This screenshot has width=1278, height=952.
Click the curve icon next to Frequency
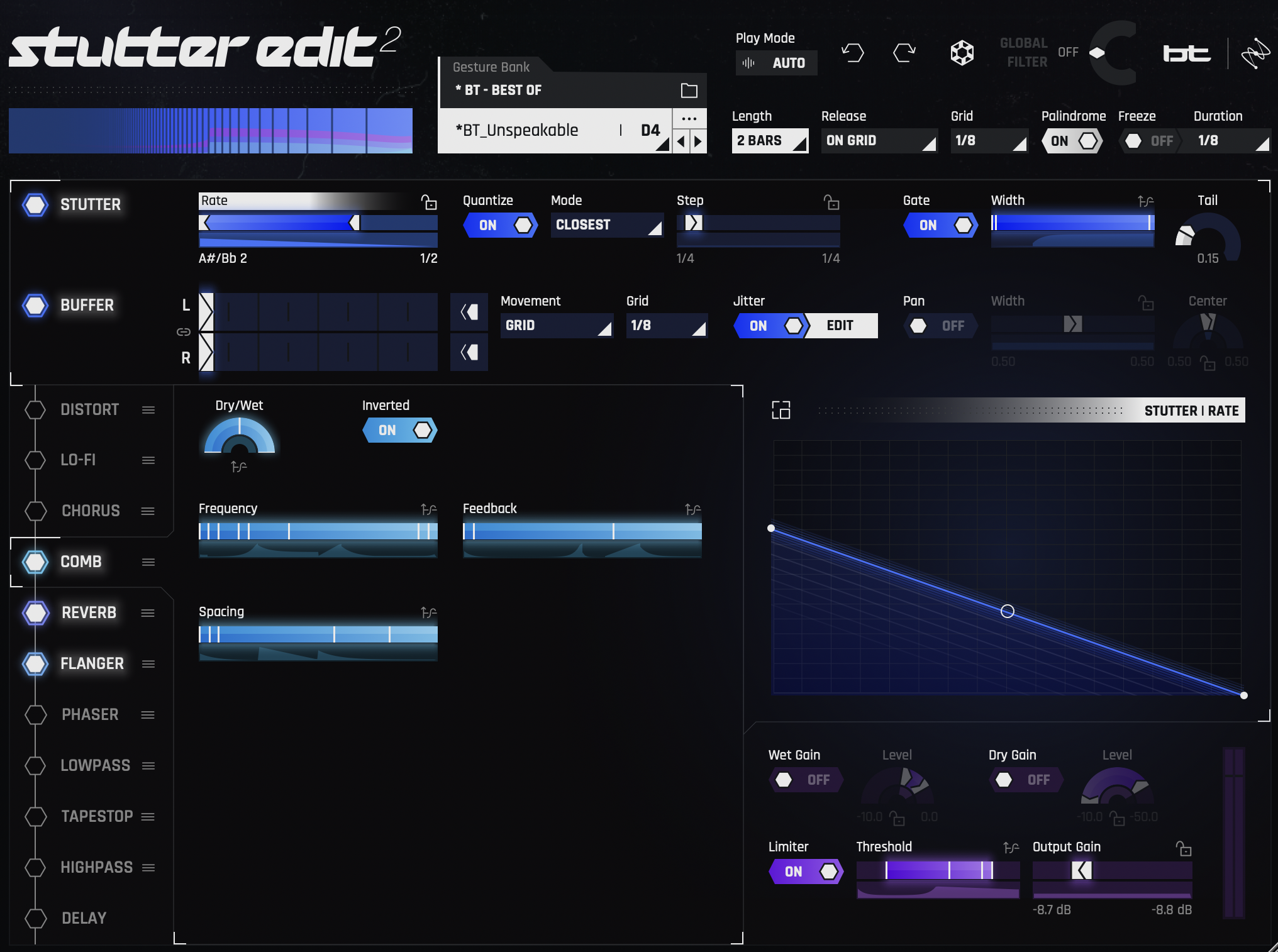429,509
